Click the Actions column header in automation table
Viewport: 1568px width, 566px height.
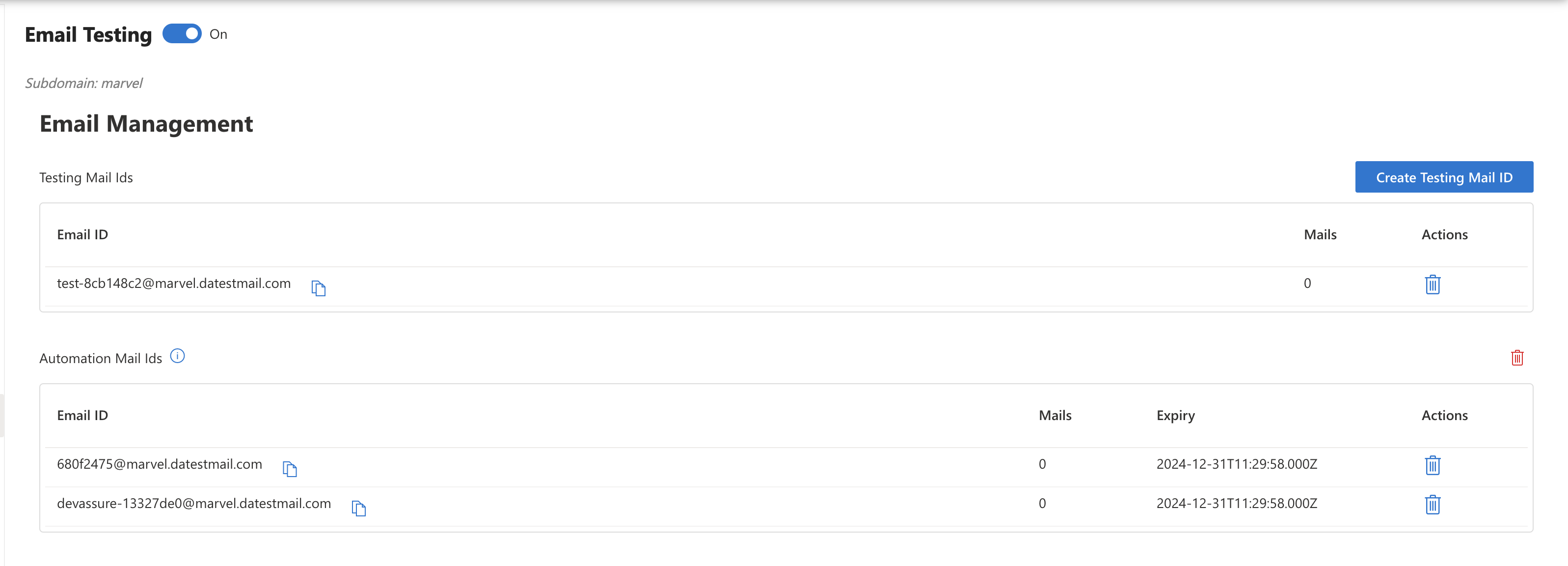1444,415
